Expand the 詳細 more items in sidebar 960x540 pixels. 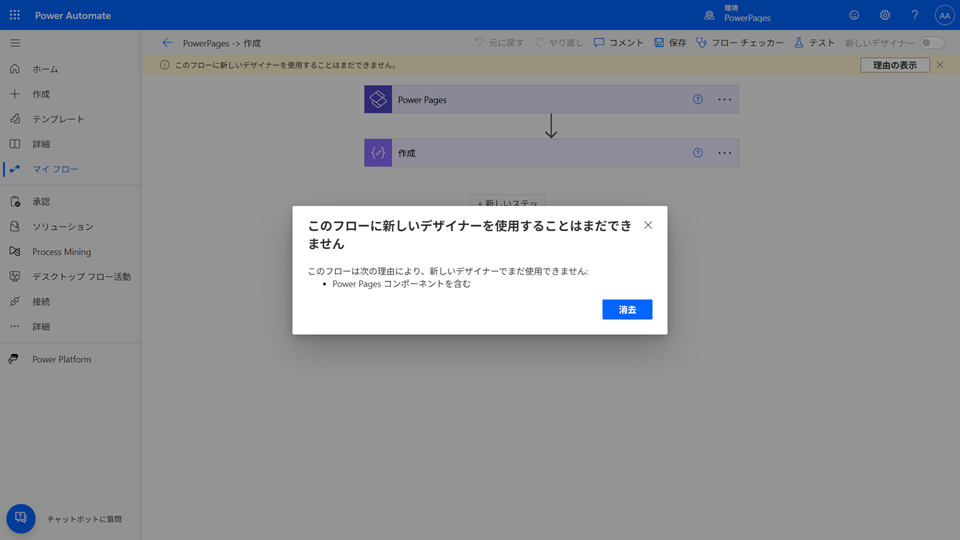pos(40,327)
